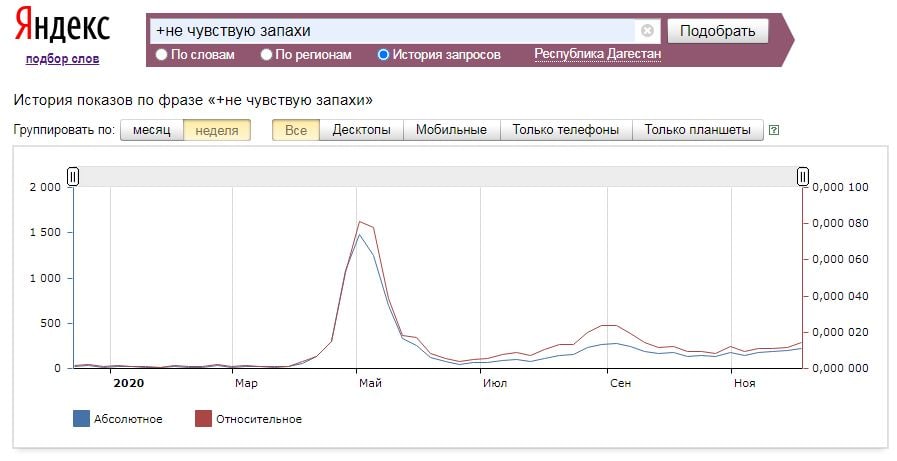Open the подбор слов link
This screenshot has width=897, height=461.
click(x=62, y=58)
